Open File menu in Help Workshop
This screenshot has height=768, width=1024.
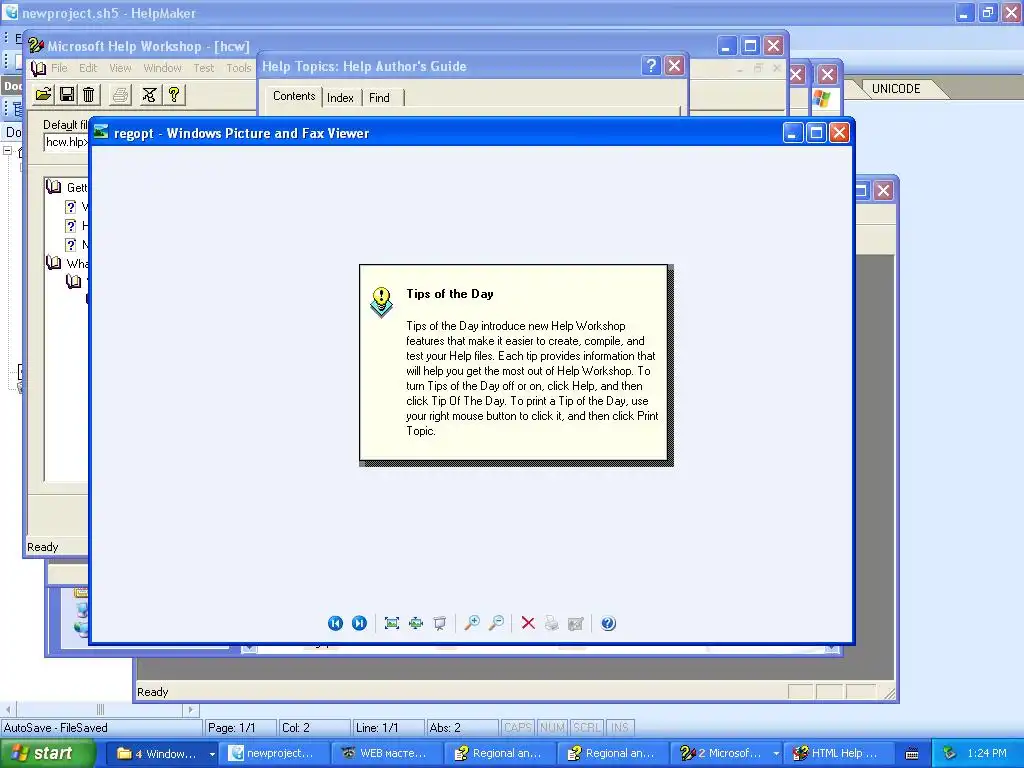(59, 68)
